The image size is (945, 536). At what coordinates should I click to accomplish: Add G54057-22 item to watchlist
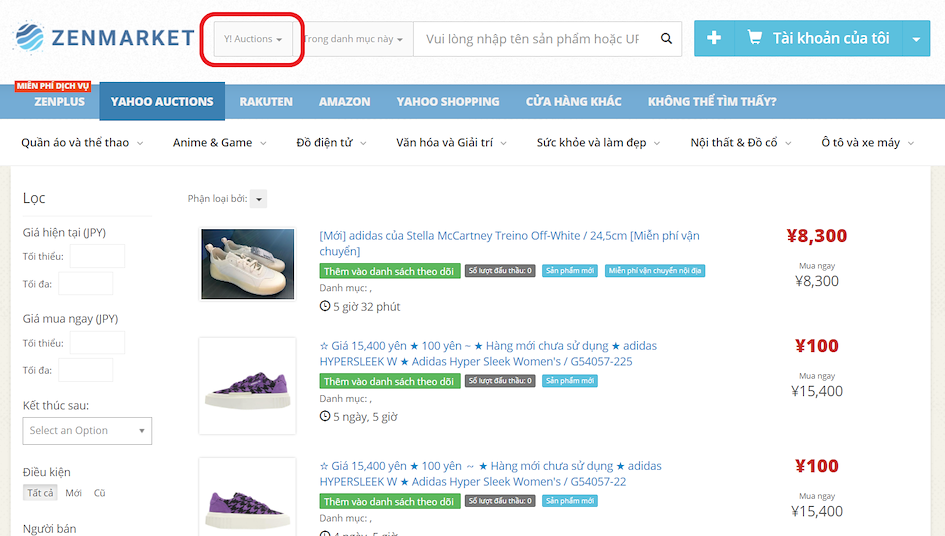[x=389, y=501]
